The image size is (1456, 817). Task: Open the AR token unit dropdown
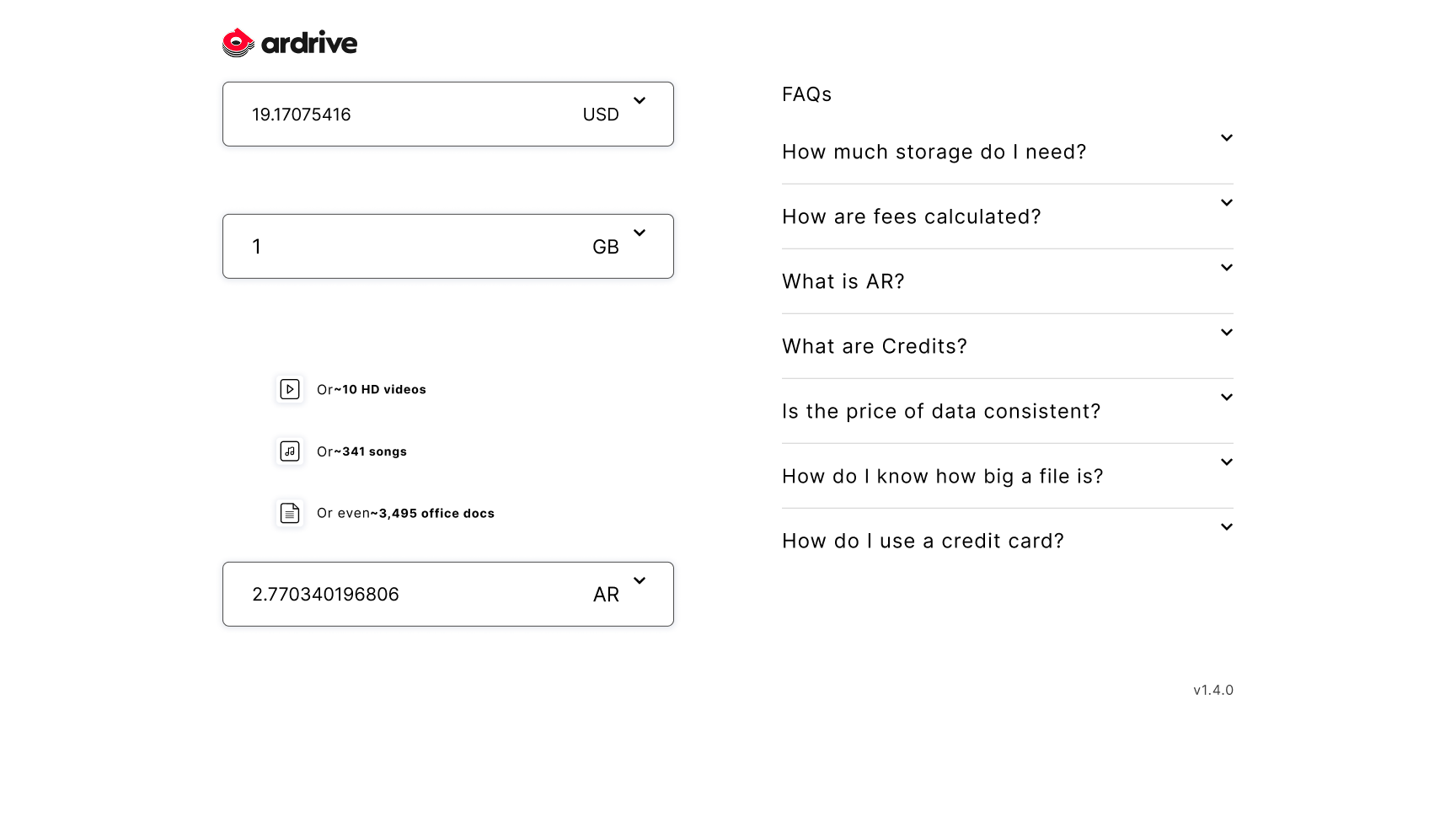[640, 581]
